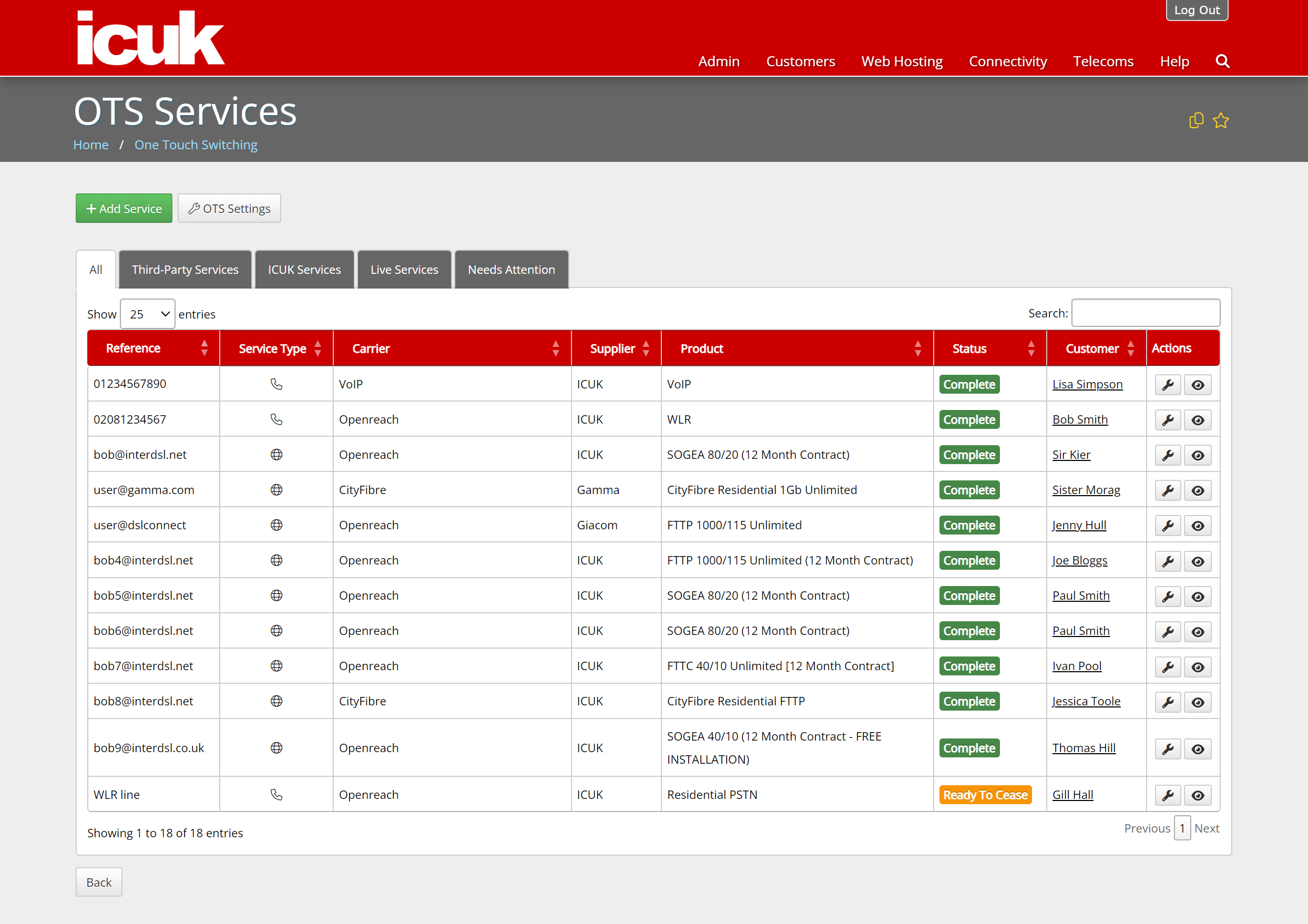Click globe icon in user@gamma.com row
The height and width of the screenshot is (924, 1308).
(277, 490)
